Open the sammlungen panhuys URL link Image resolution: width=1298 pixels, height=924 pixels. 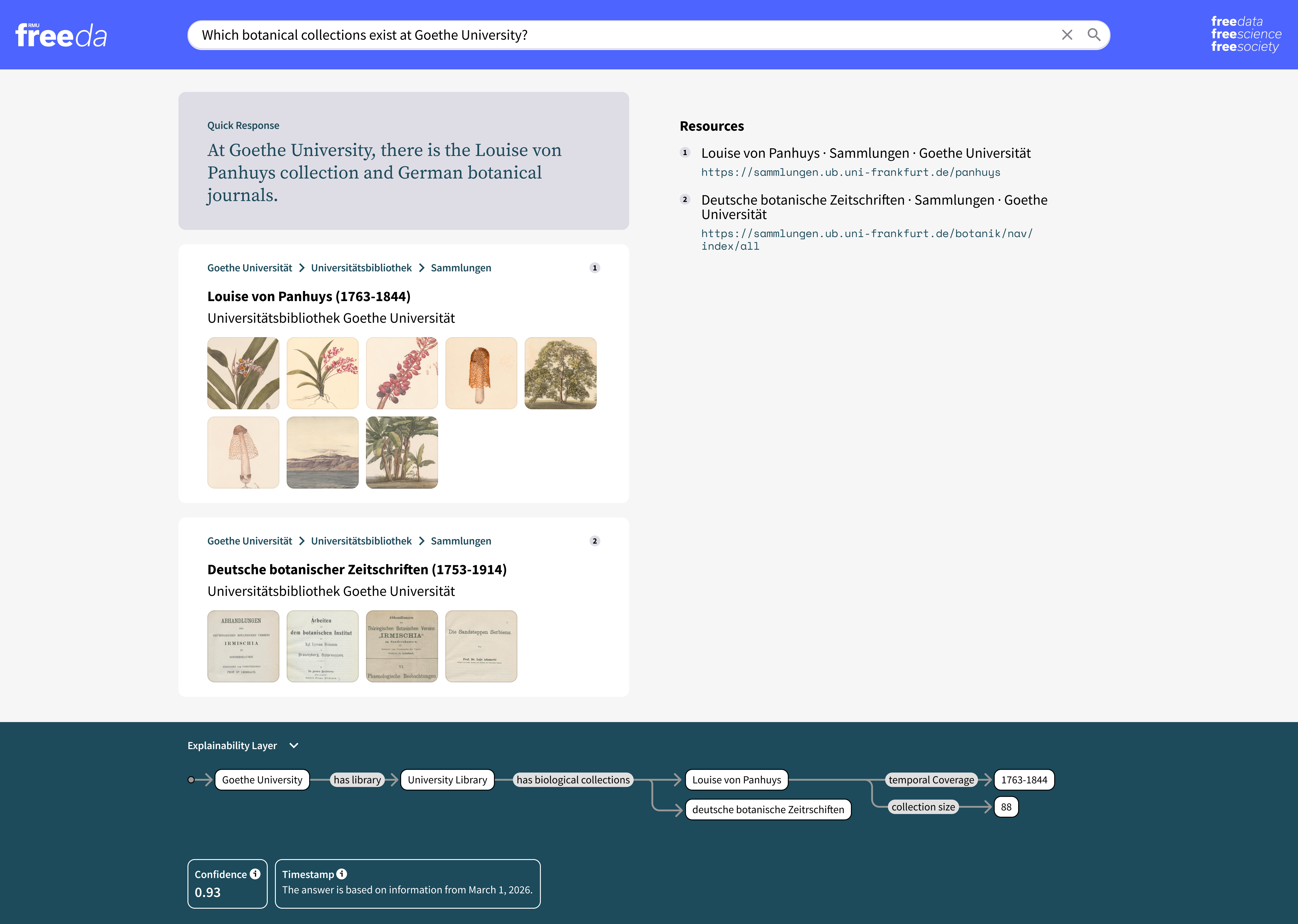coord(850,172)
